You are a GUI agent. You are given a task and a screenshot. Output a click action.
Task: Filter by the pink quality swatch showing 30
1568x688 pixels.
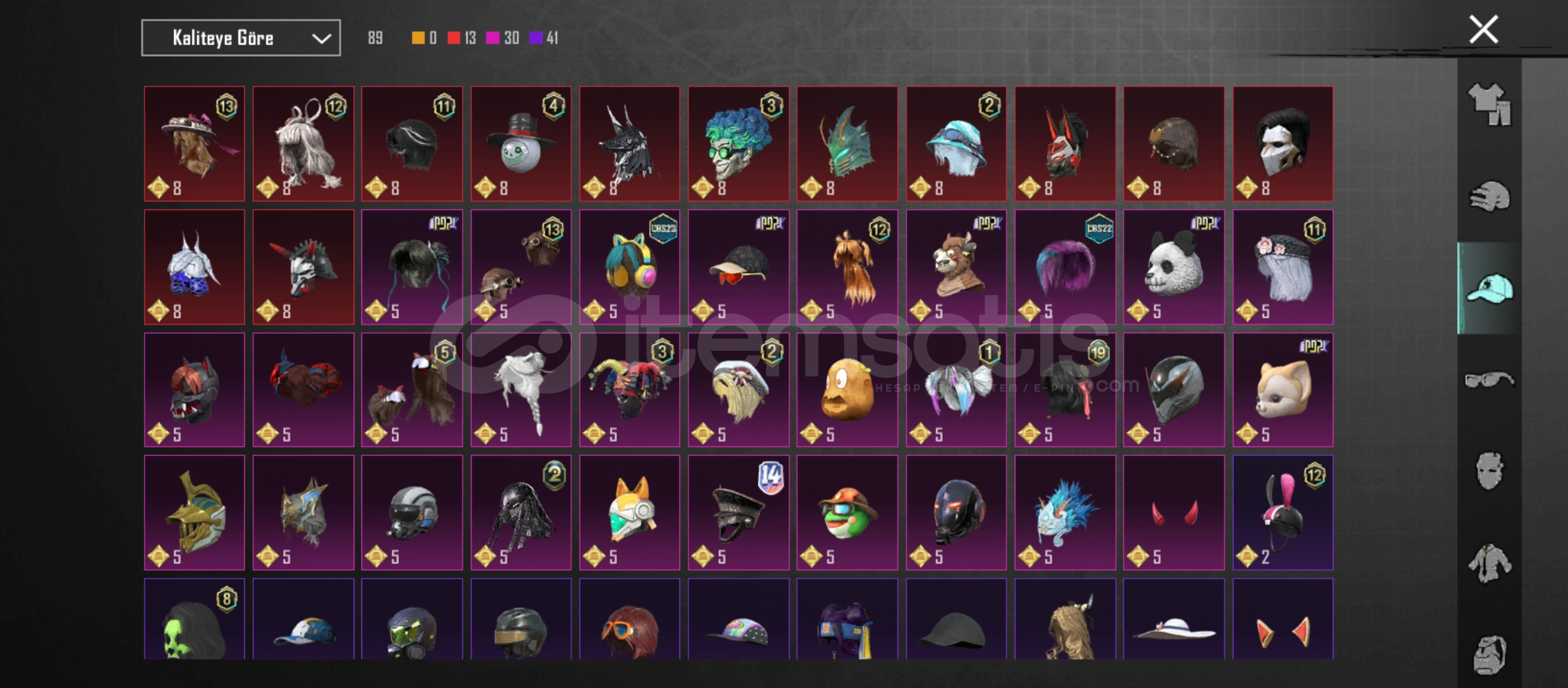[x=502, y=38]
